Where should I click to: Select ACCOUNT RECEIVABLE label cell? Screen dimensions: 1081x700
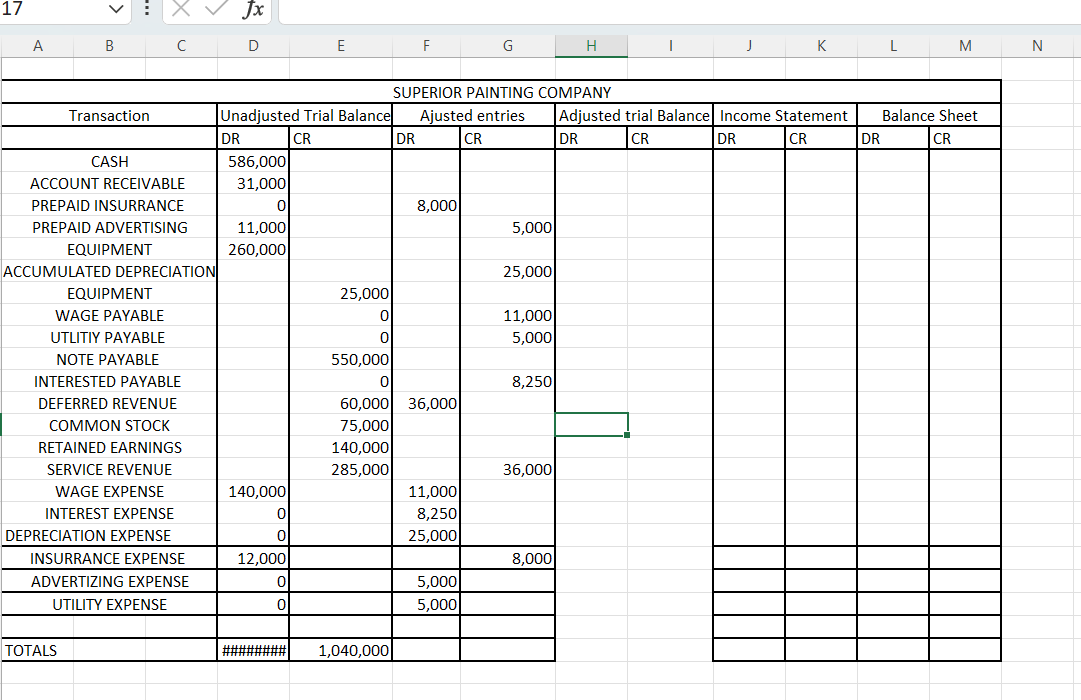pyautogui.click(x=110, y=183)
